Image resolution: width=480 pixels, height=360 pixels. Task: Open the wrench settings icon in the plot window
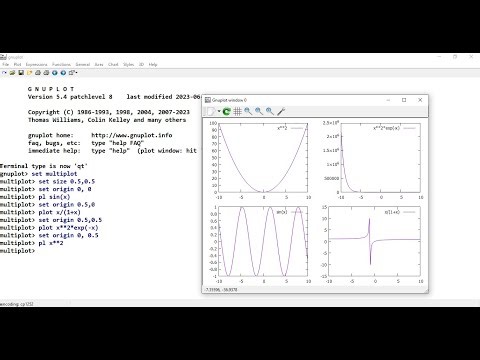tap(281, 111)
